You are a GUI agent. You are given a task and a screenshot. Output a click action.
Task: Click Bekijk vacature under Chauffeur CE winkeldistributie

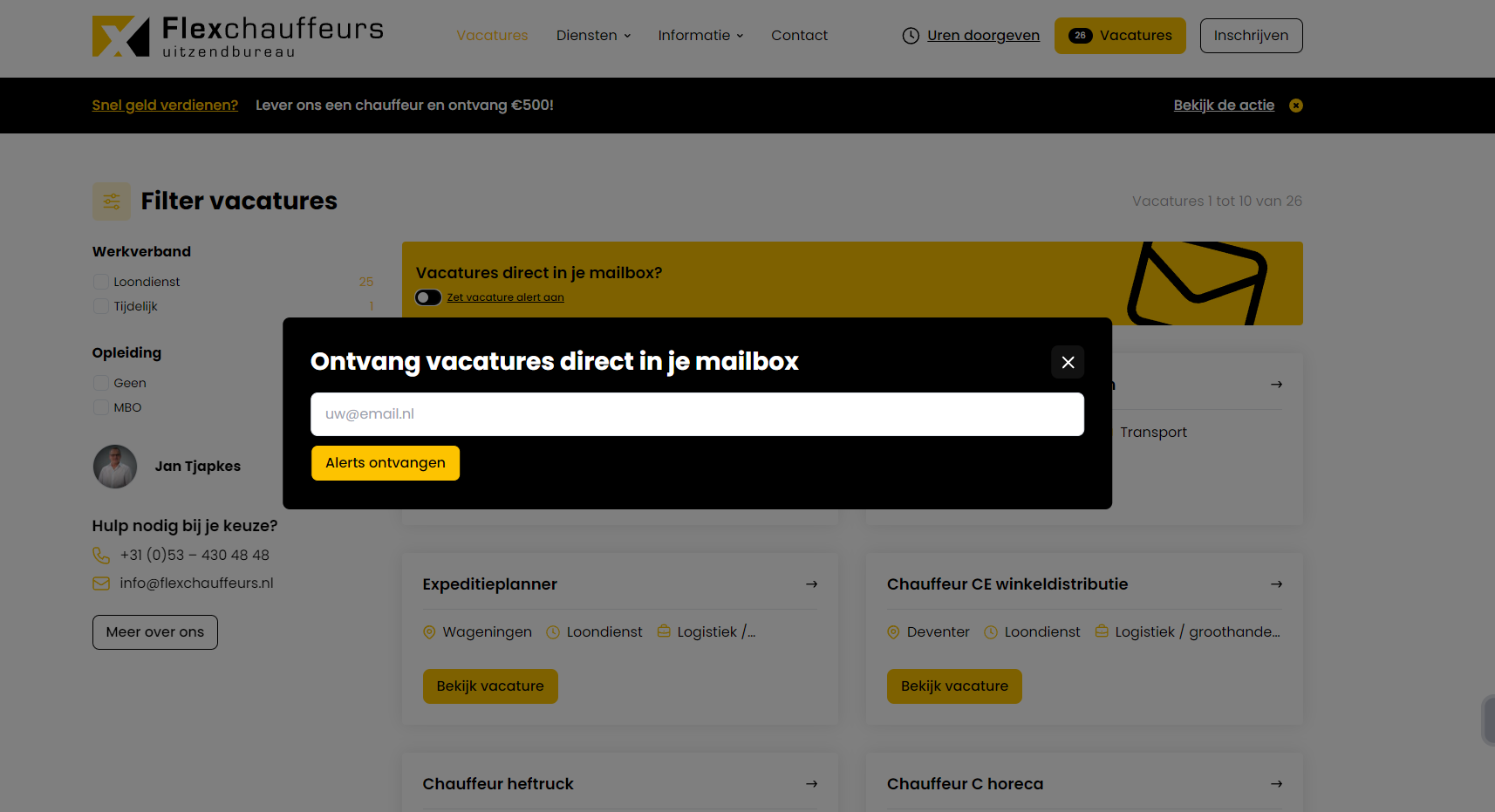(954, 686)
